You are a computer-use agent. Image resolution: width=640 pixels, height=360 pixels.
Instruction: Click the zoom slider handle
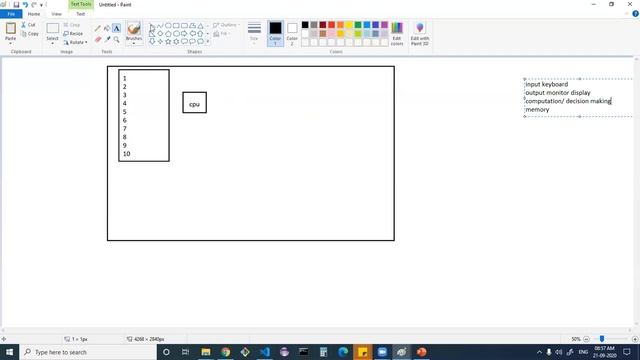coord(602,339)
